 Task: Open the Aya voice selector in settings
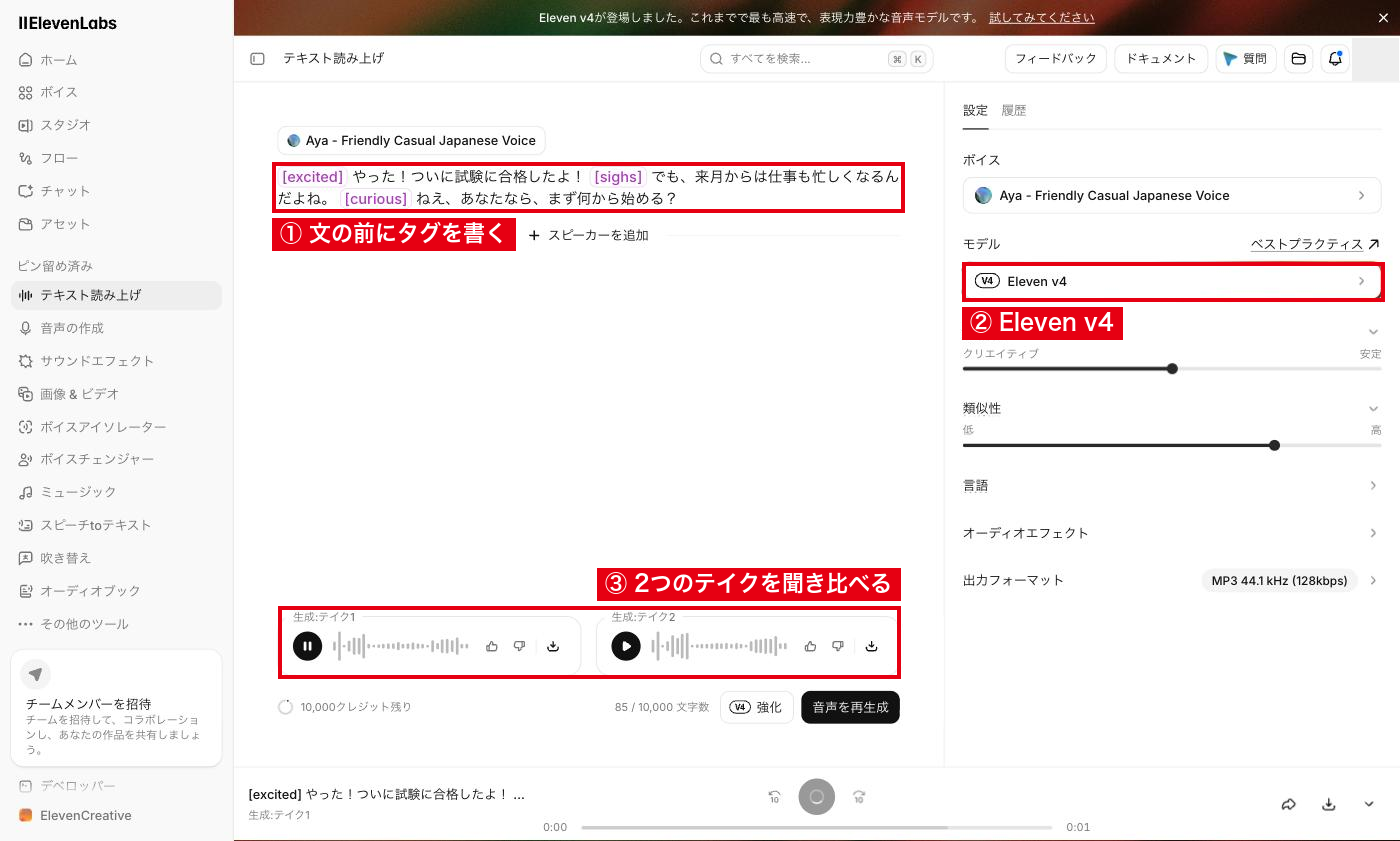1172,195
